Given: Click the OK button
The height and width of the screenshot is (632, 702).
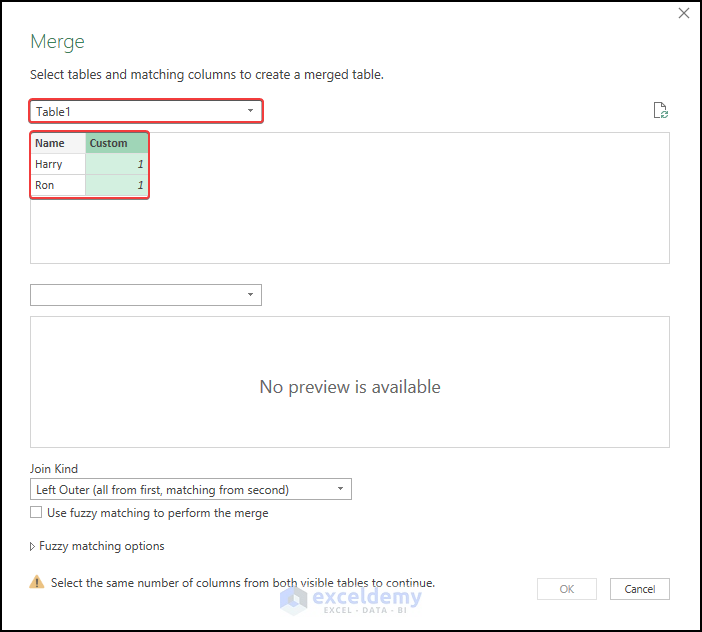Looking at the screenshot, I should pyautogui.click(x=567, y=589).
